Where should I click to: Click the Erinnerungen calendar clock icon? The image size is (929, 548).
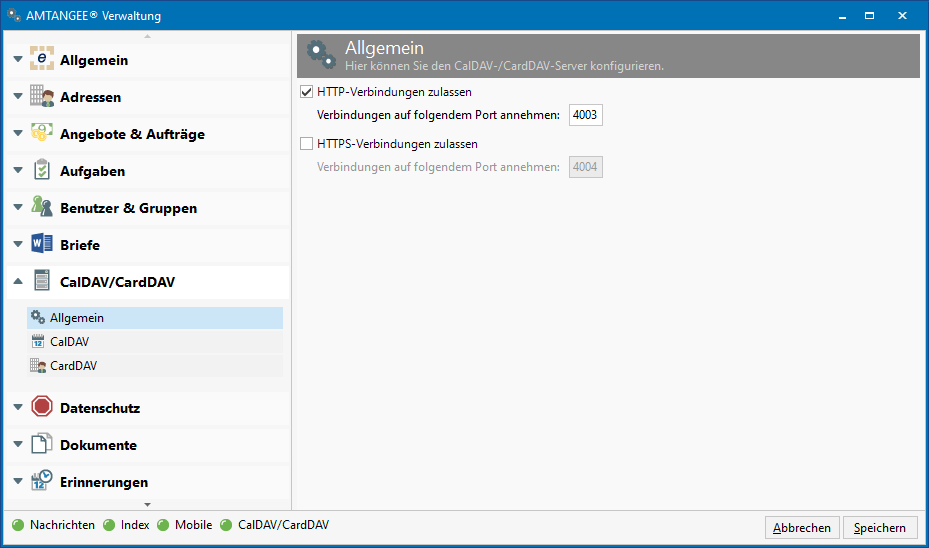coord(41,480)
